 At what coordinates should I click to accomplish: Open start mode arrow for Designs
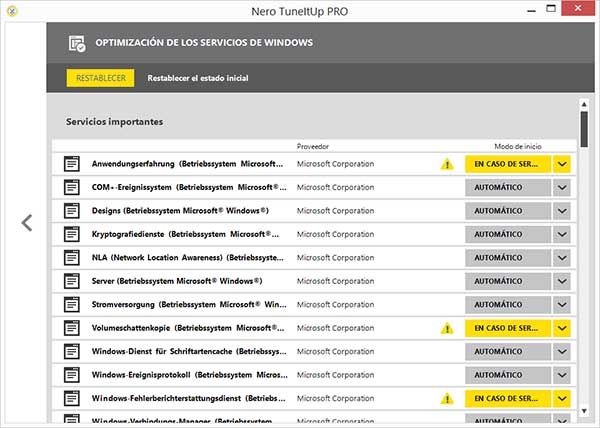562,211
